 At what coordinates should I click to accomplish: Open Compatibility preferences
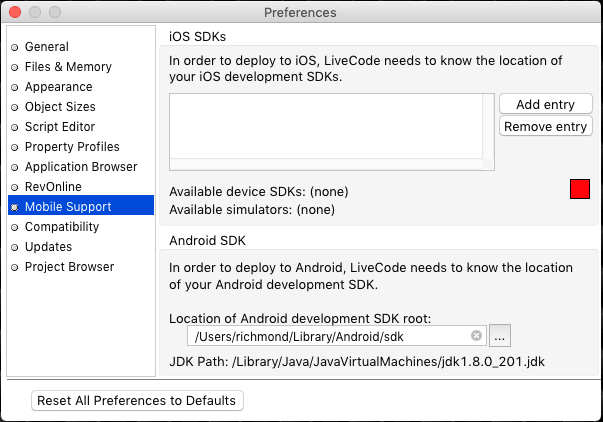[x=62, y=227]
